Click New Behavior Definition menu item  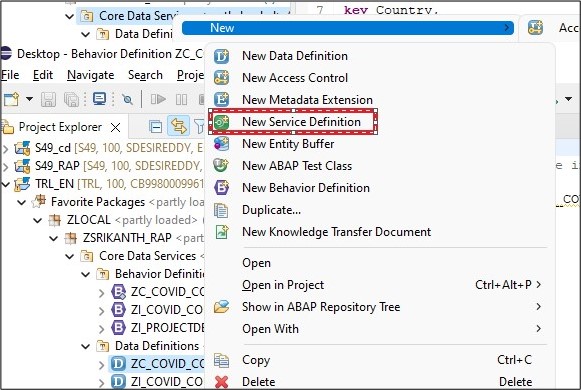tap(306, 188)
